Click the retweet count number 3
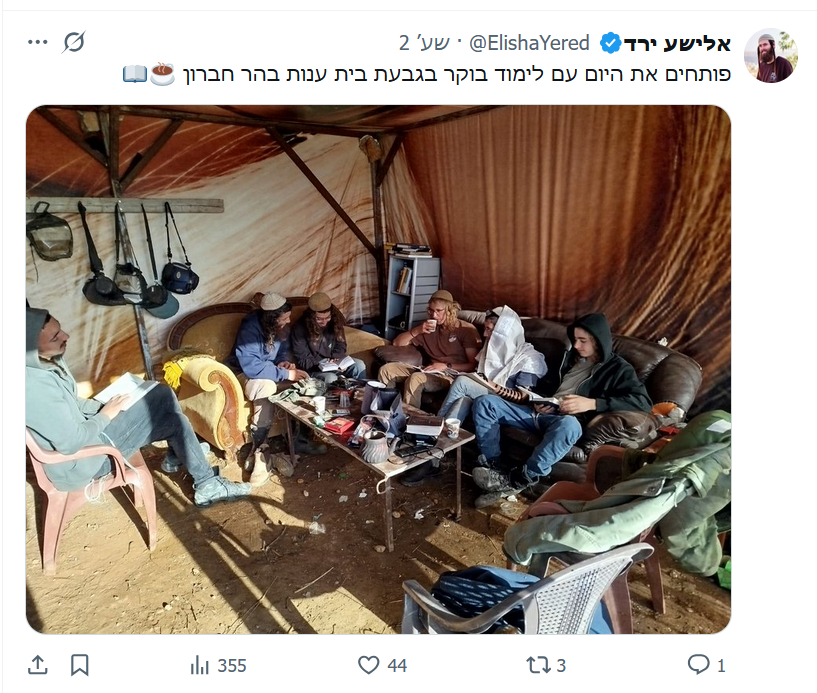The height and width of the screenshot is (693, 817). (561, 665)
